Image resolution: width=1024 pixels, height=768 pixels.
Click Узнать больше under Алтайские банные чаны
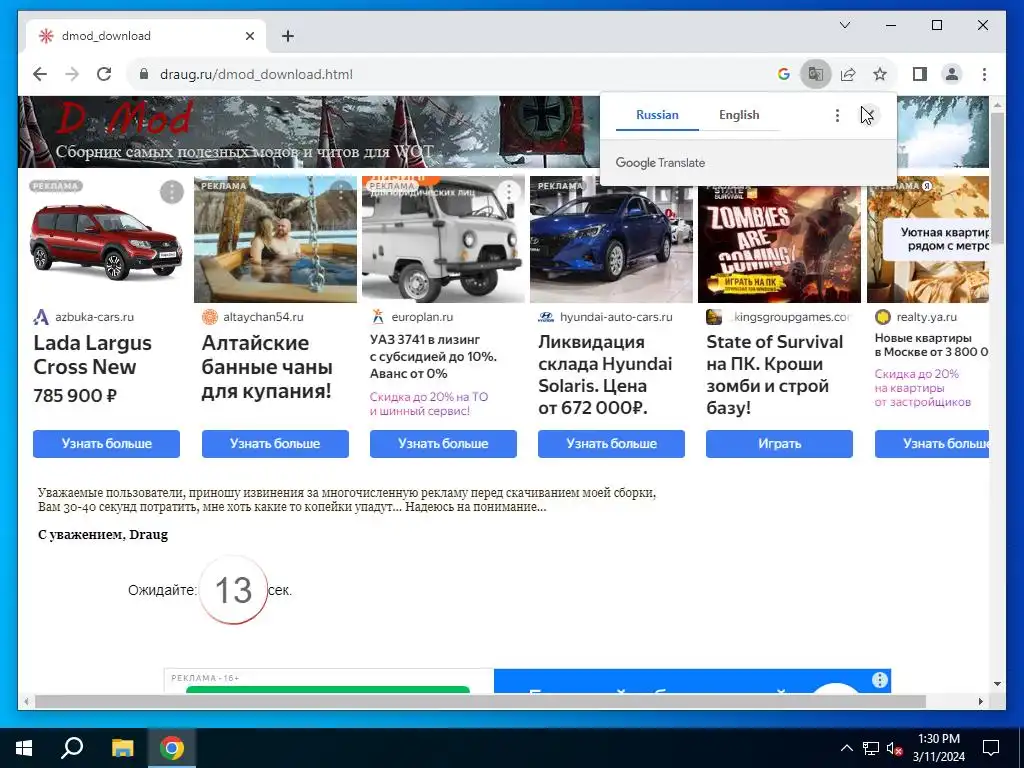pyautogui.click(x=275, y=443)
